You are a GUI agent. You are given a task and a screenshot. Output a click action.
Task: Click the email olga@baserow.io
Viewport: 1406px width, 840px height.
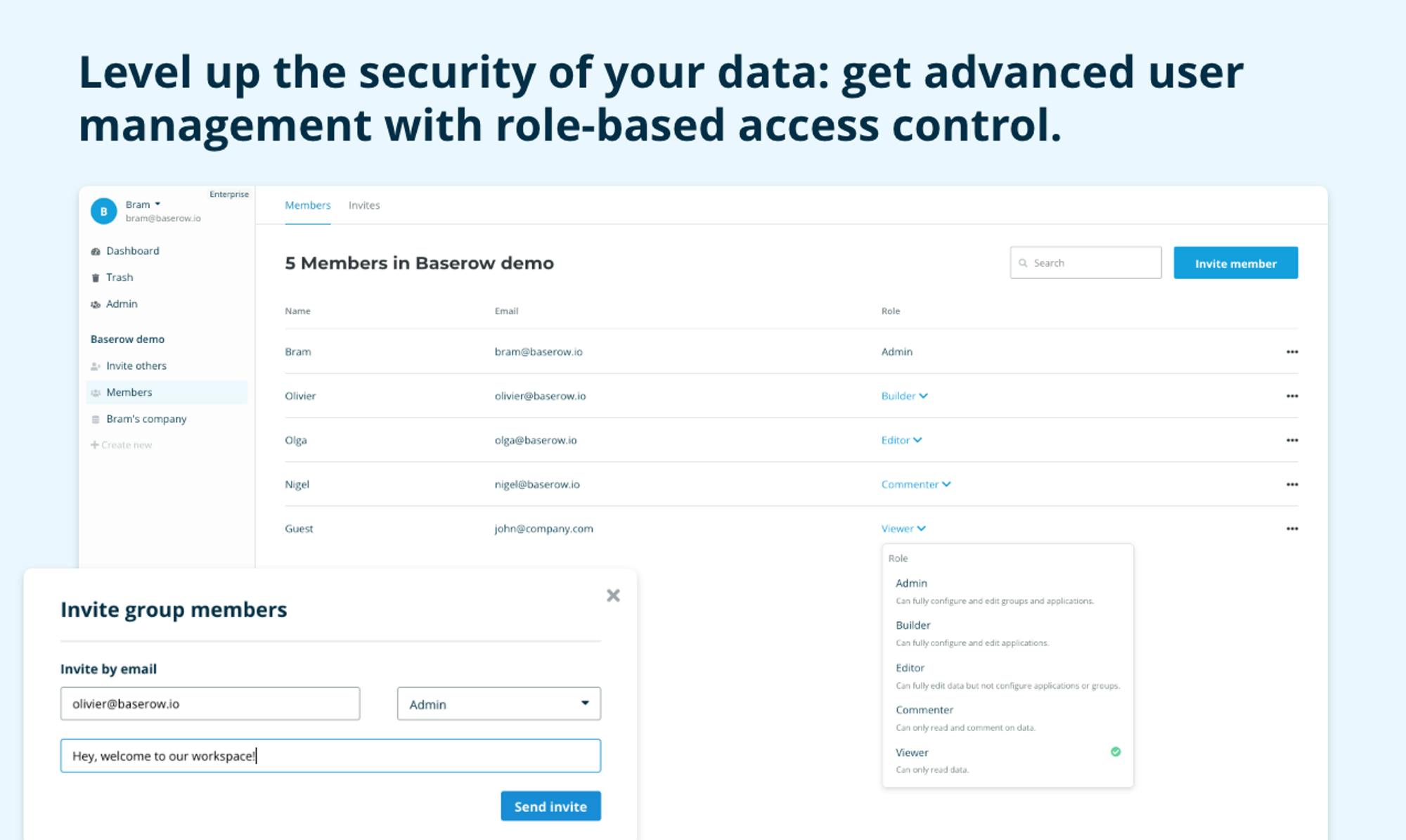coord(536,440)
